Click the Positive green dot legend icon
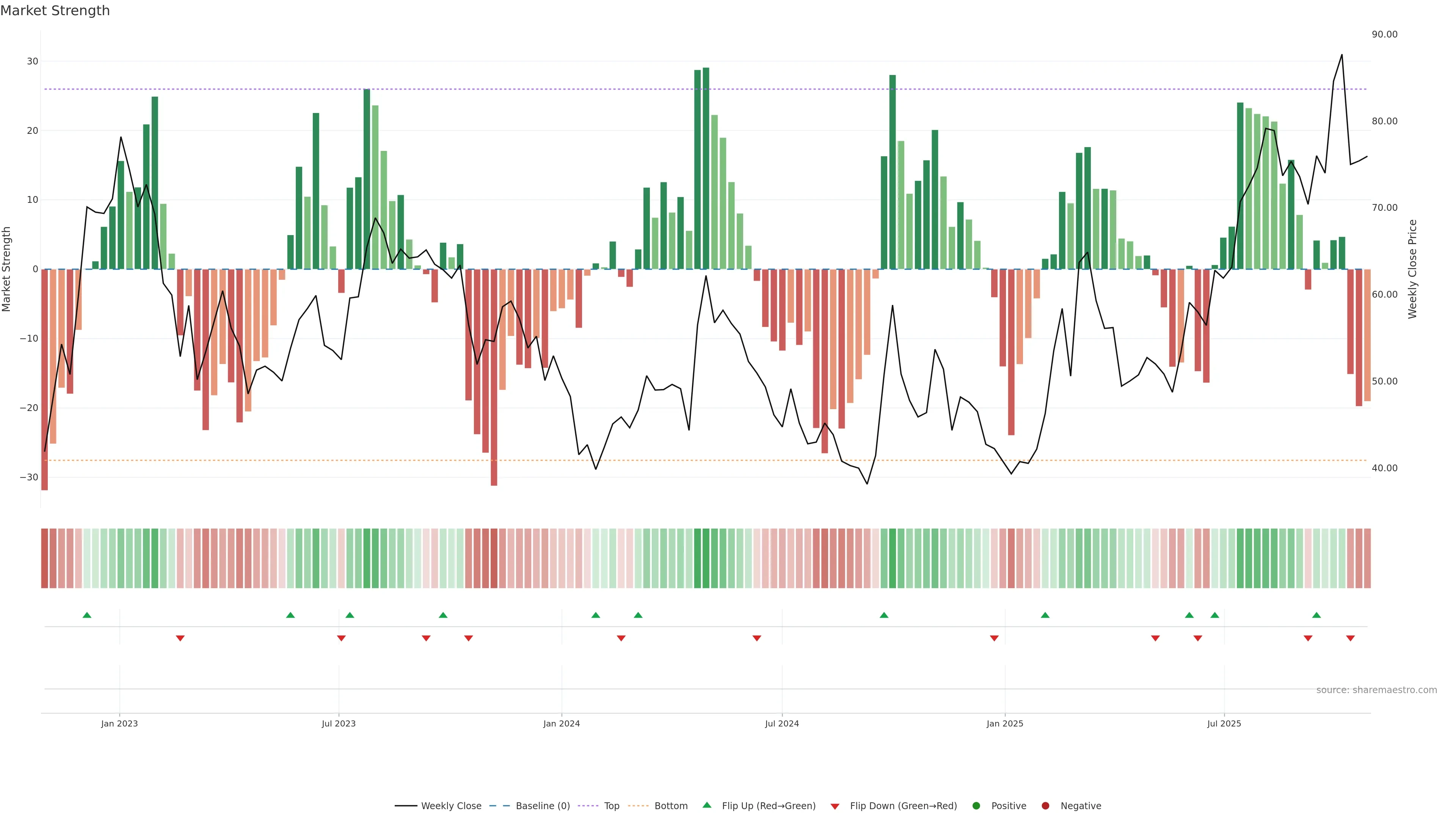The width and height of the screenshot is (1456, 819). click(x=976, y=805)
